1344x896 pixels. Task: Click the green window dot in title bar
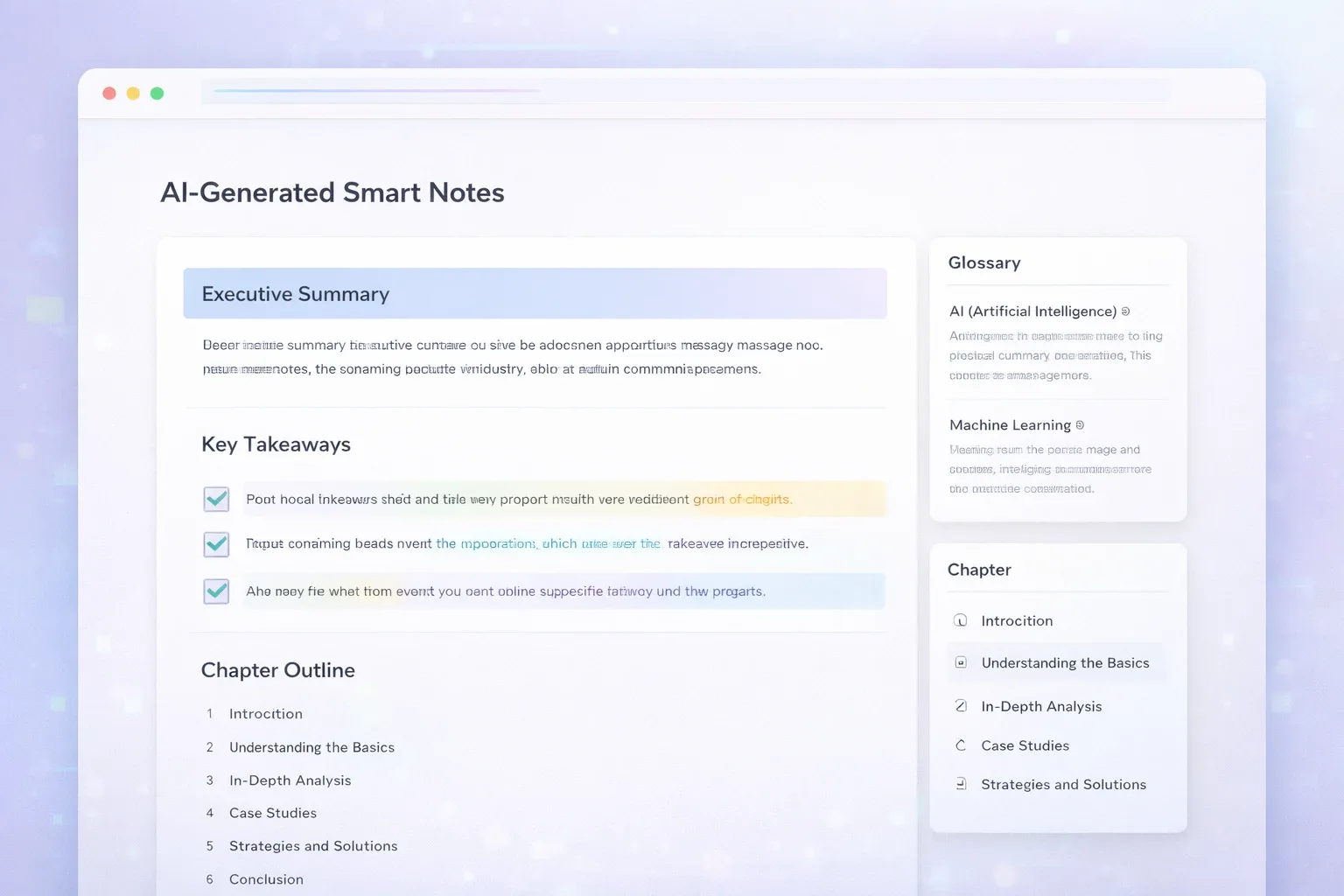[157, 94]
